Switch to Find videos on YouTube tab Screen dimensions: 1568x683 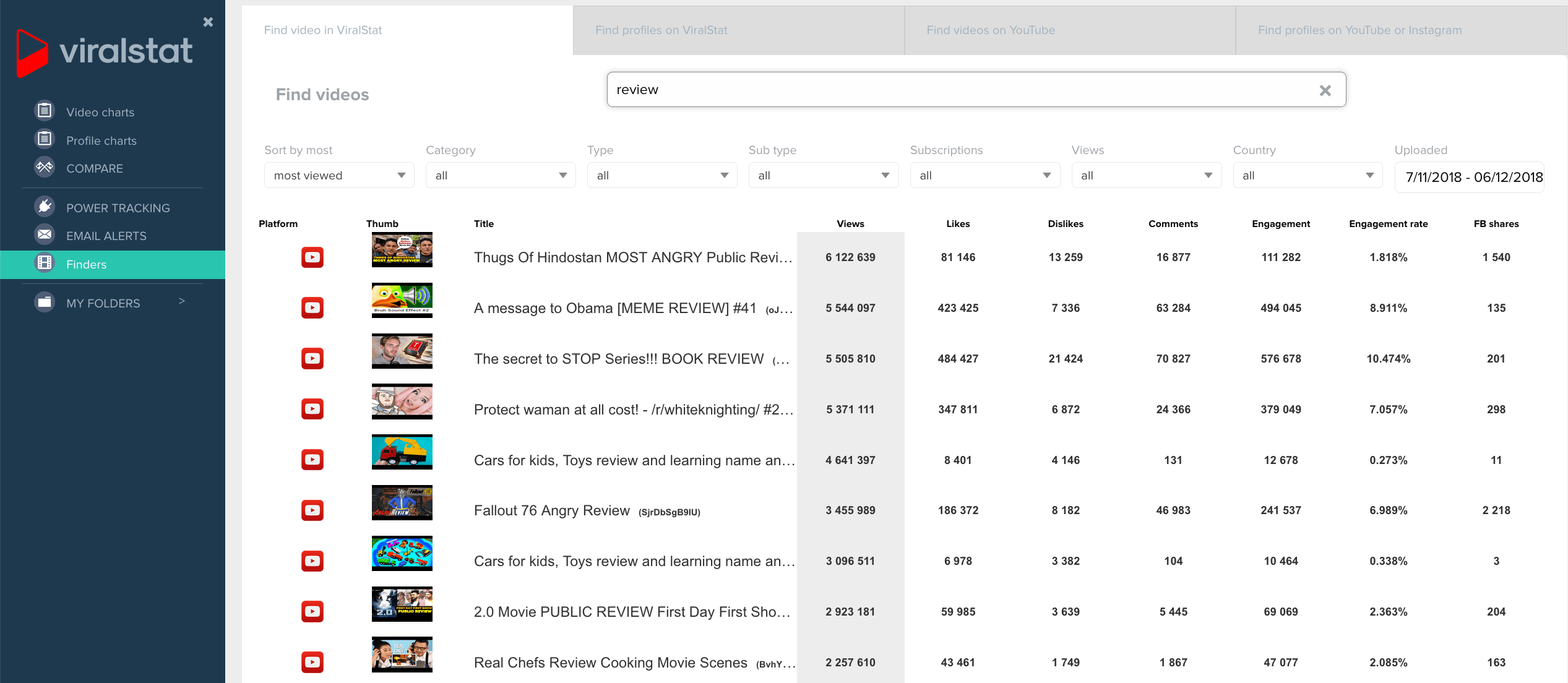tap(991, 30)
